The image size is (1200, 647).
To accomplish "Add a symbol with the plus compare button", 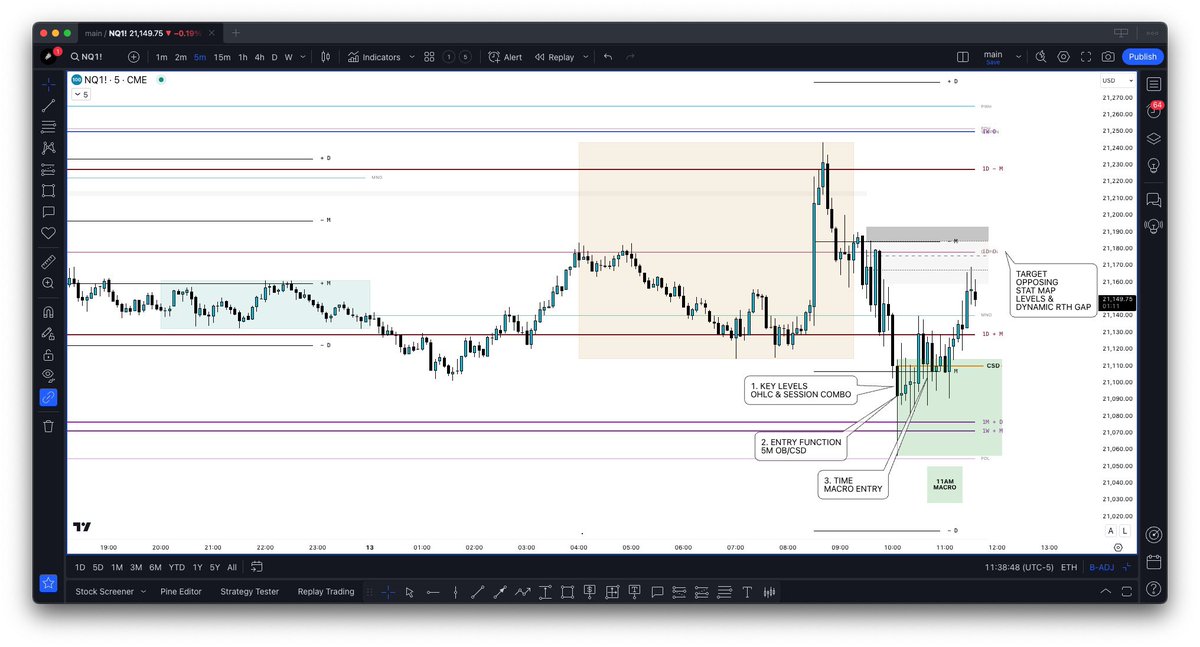I will [x=134, y=57].
